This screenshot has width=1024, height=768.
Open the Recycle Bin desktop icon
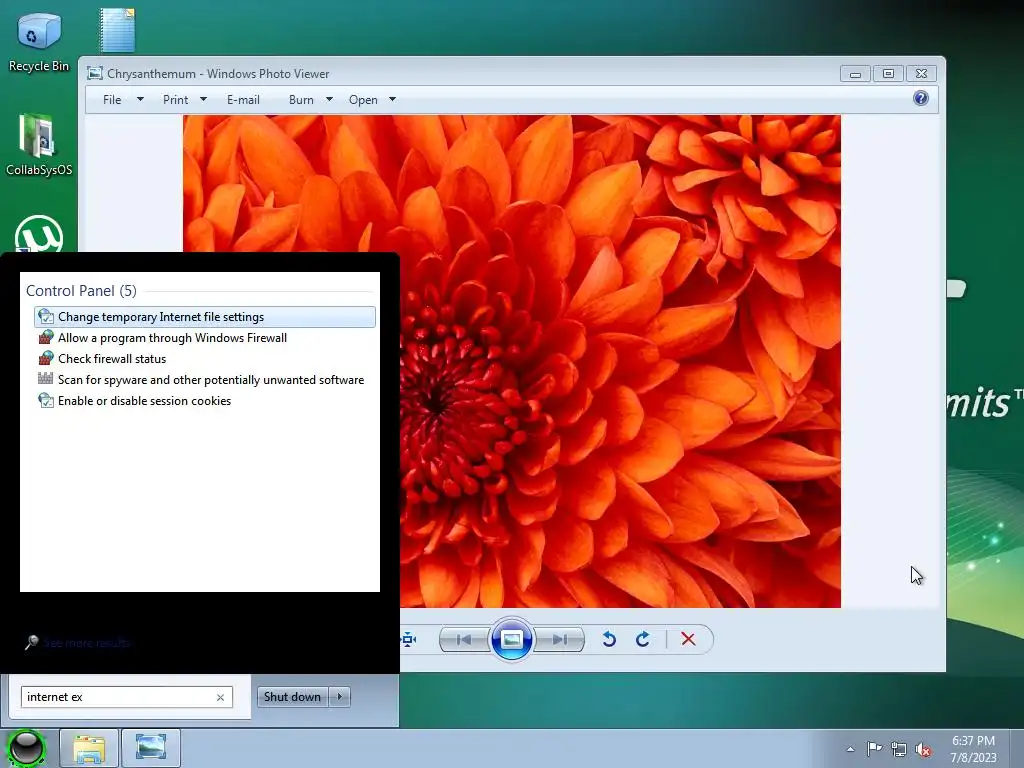tap(39, 42)
